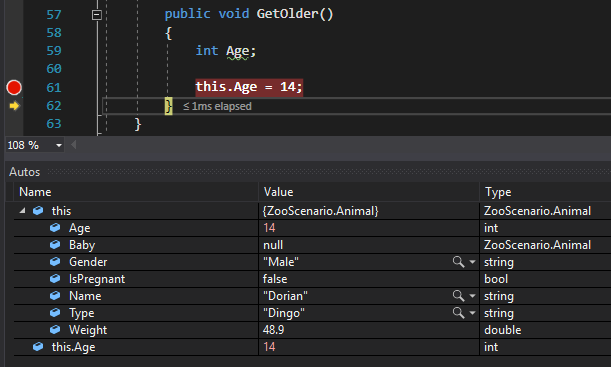Click the field icon beside Type
The width and height of the screenshot is (611, 367).
[55, 313]
